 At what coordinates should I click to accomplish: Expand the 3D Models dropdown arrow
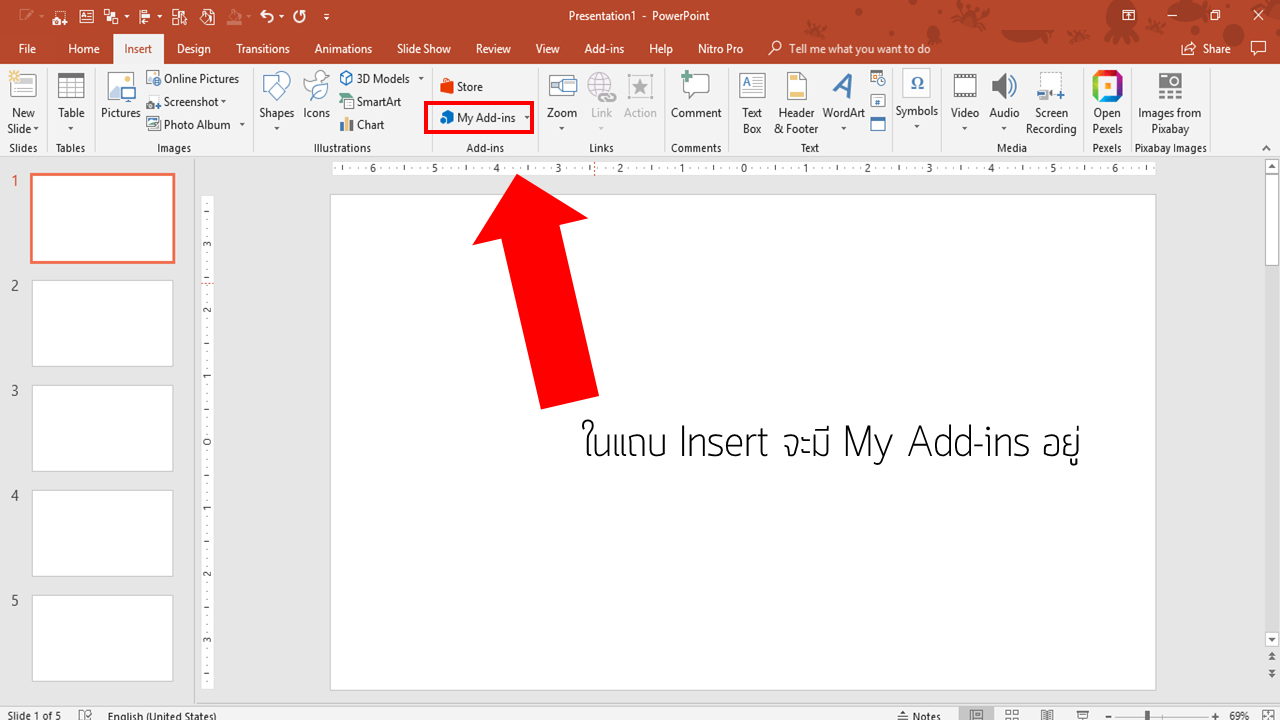(422, 77)
